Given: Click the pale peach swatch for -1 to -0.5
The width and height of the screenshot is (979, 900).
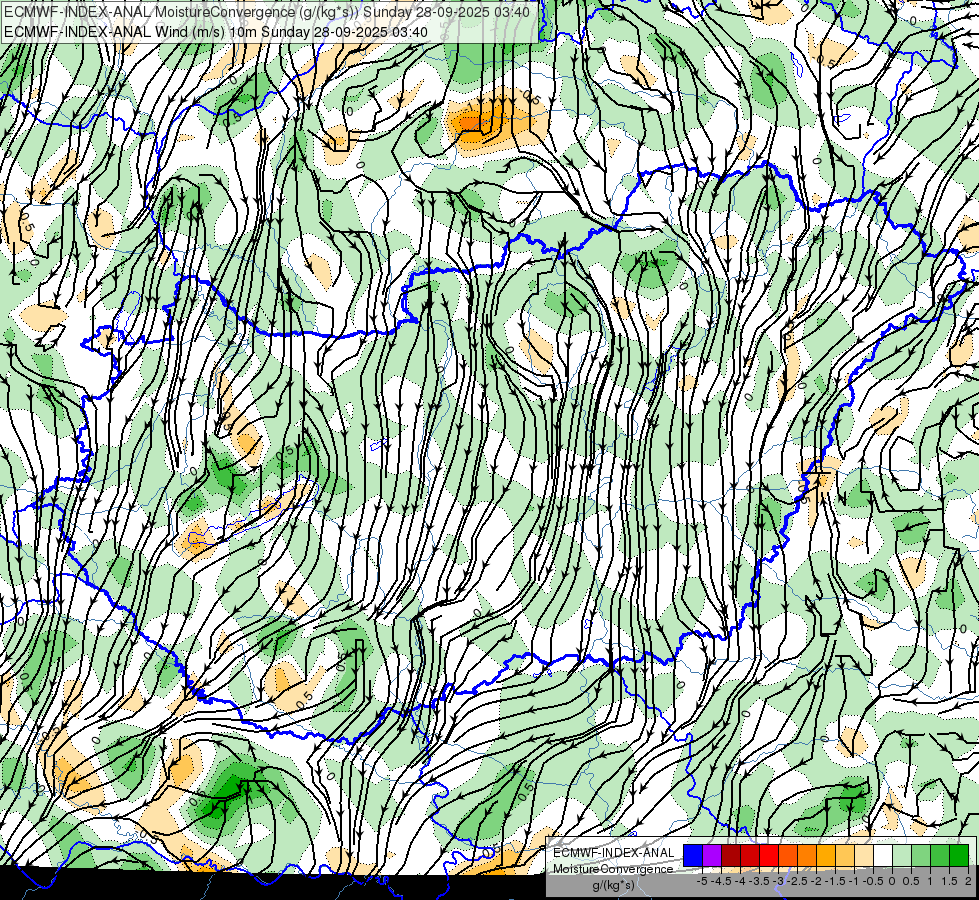Looking at the screenshot, I should (864, 856).
